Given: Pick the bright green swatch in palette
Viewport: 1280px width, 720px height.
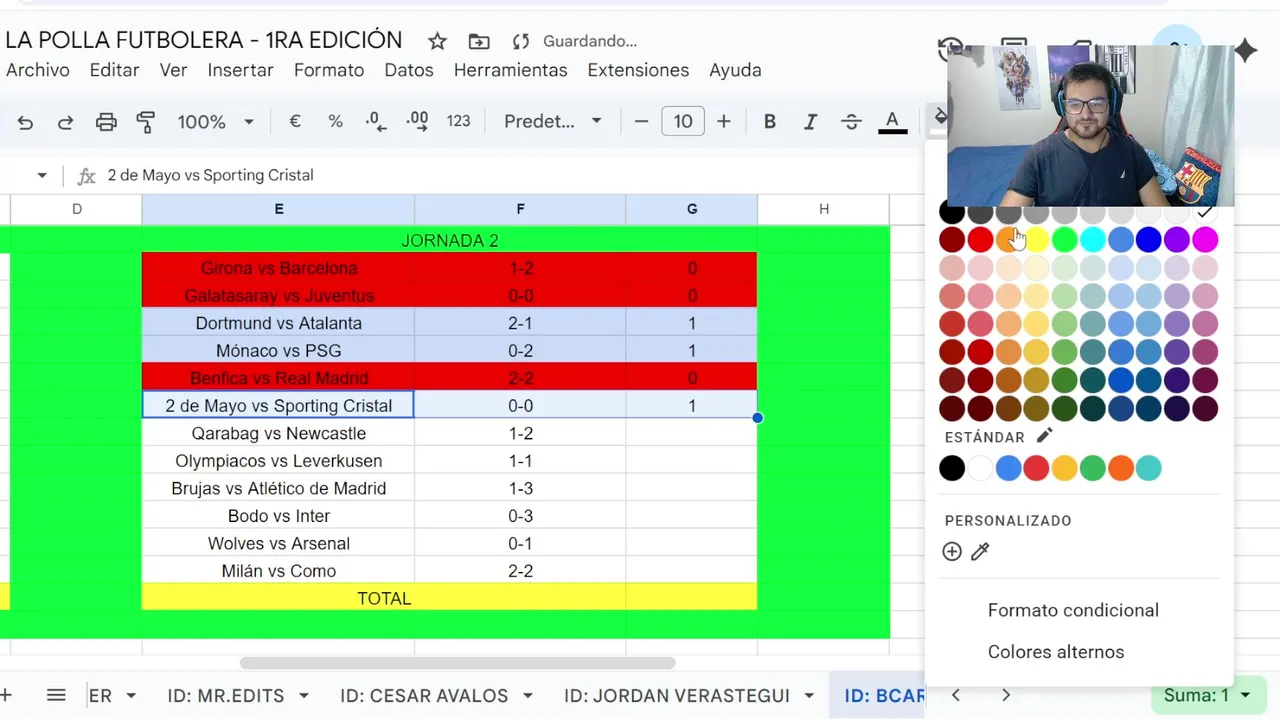Looking at the screenshot, I should pyautogui.click(x=1064, y=239).
